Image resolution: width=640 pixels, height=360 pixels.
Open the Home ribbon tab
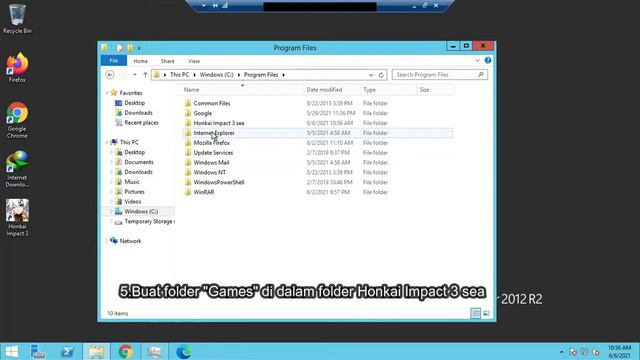coord(140,61)
